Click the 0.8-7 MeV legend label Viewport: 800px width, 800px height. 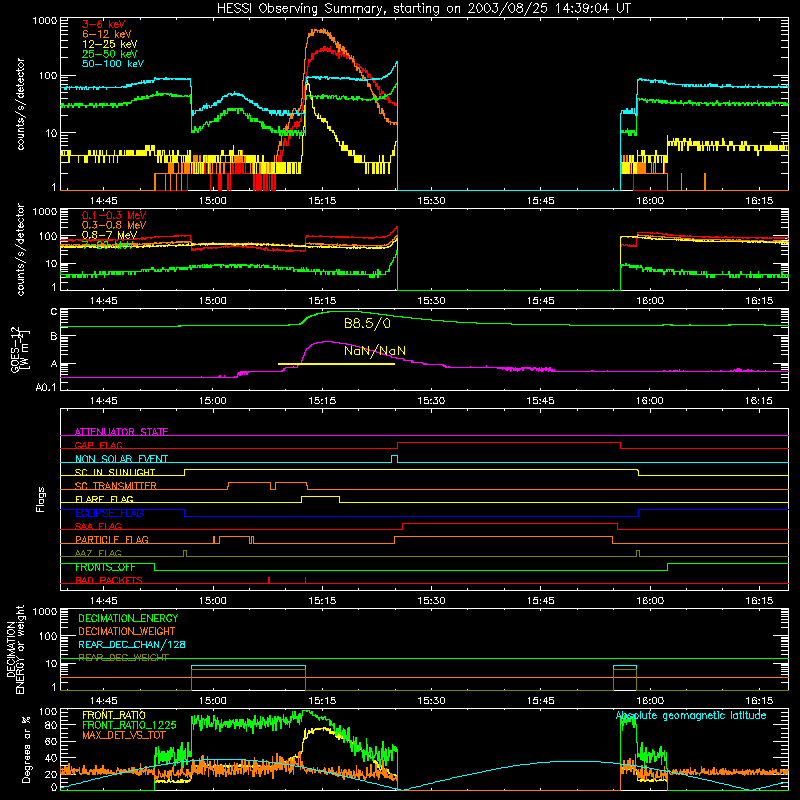point(109,235)
